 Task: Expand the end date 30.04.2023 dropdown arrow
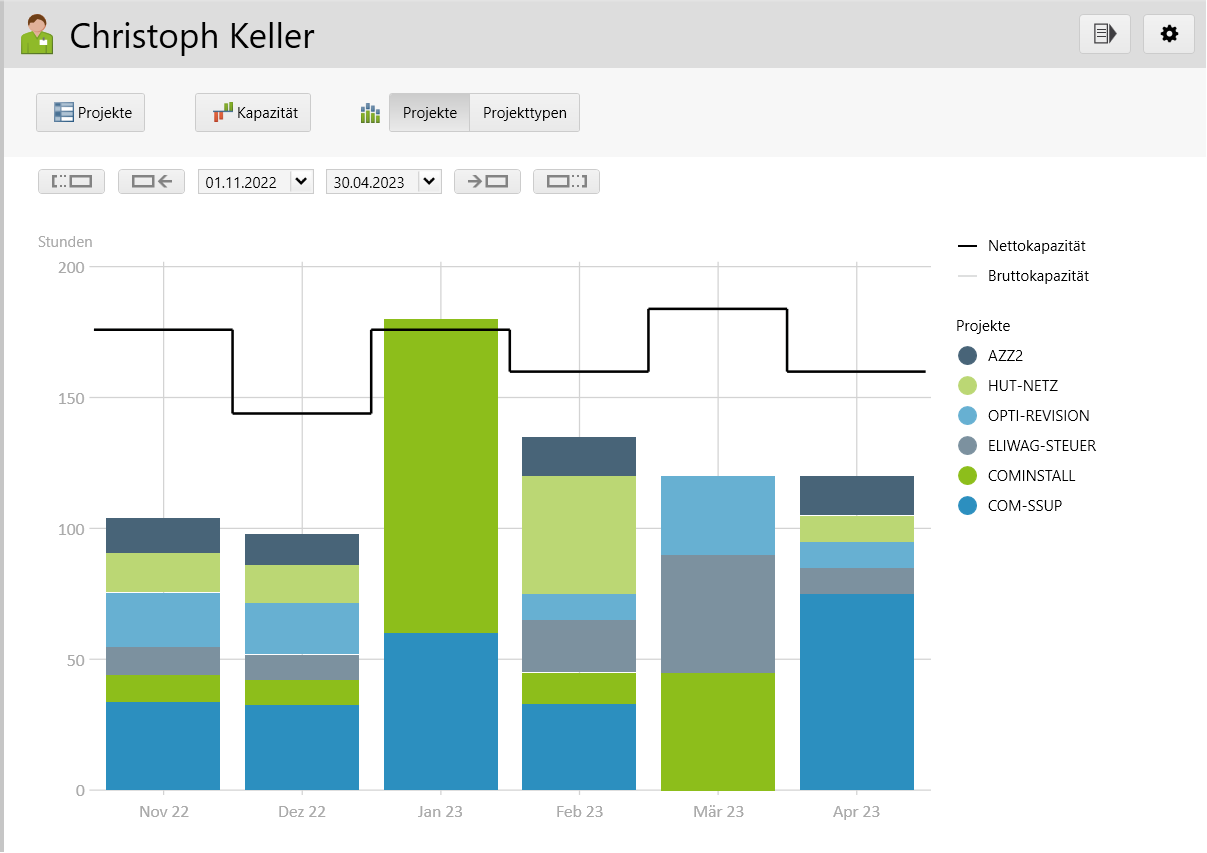[x=429, y=182]
